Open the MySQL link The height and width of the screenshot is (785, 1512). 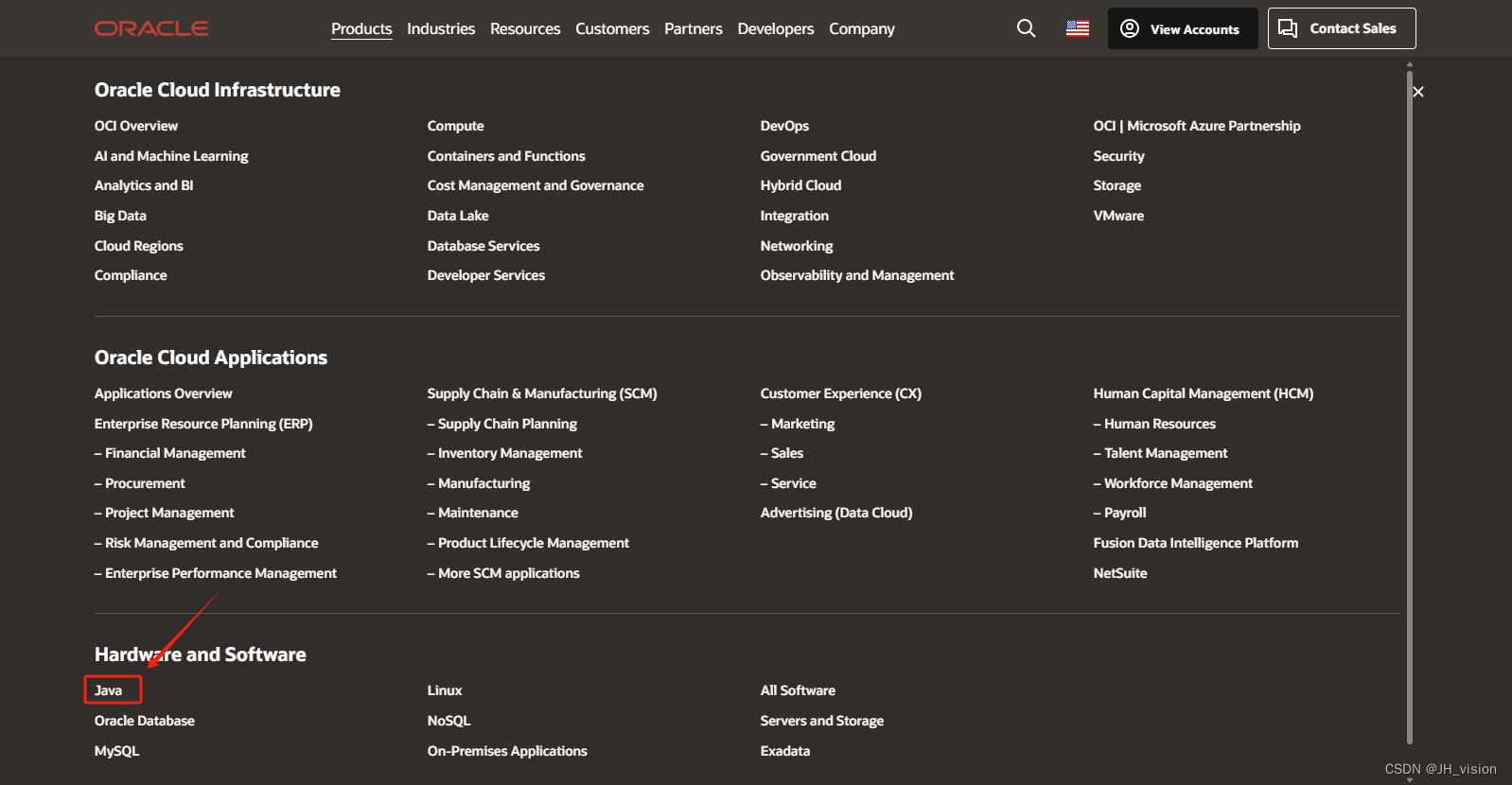click(x=116, y=751)
